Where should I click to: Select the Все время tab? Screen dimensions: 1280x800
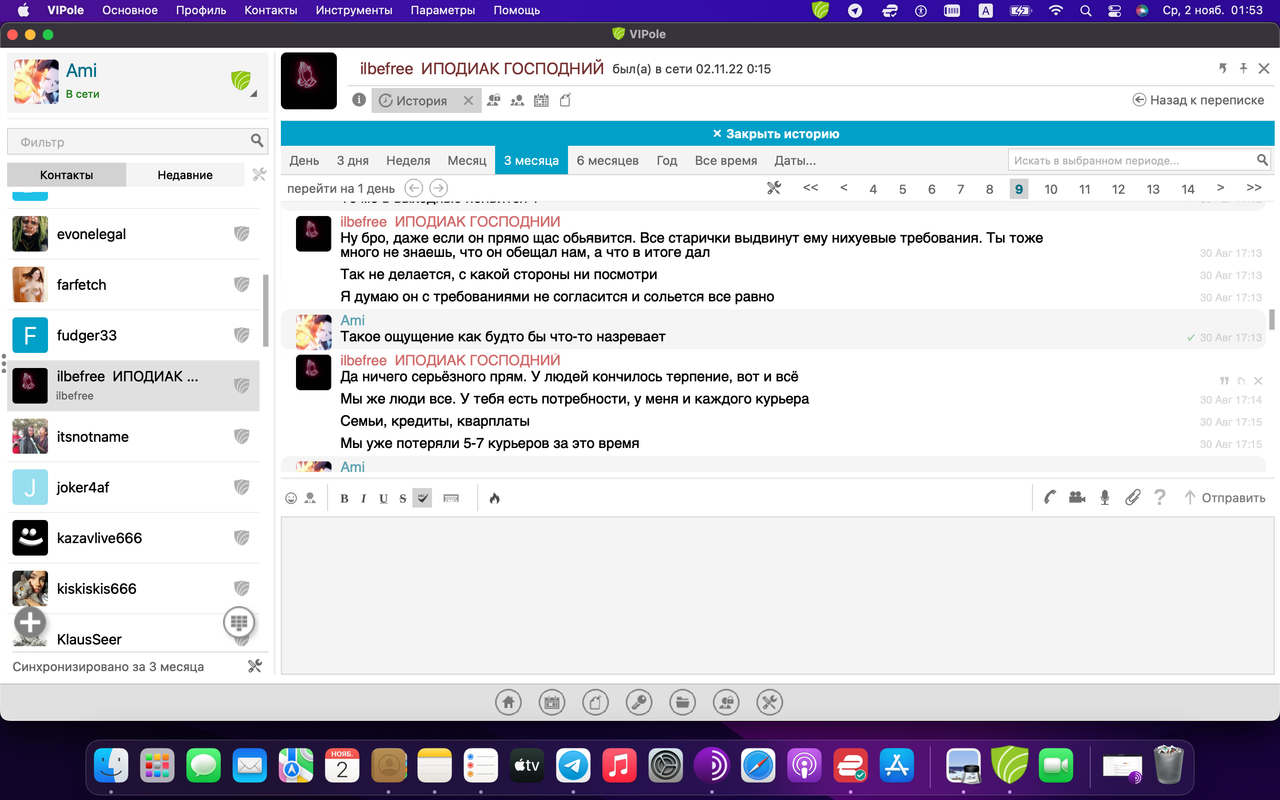726,160
